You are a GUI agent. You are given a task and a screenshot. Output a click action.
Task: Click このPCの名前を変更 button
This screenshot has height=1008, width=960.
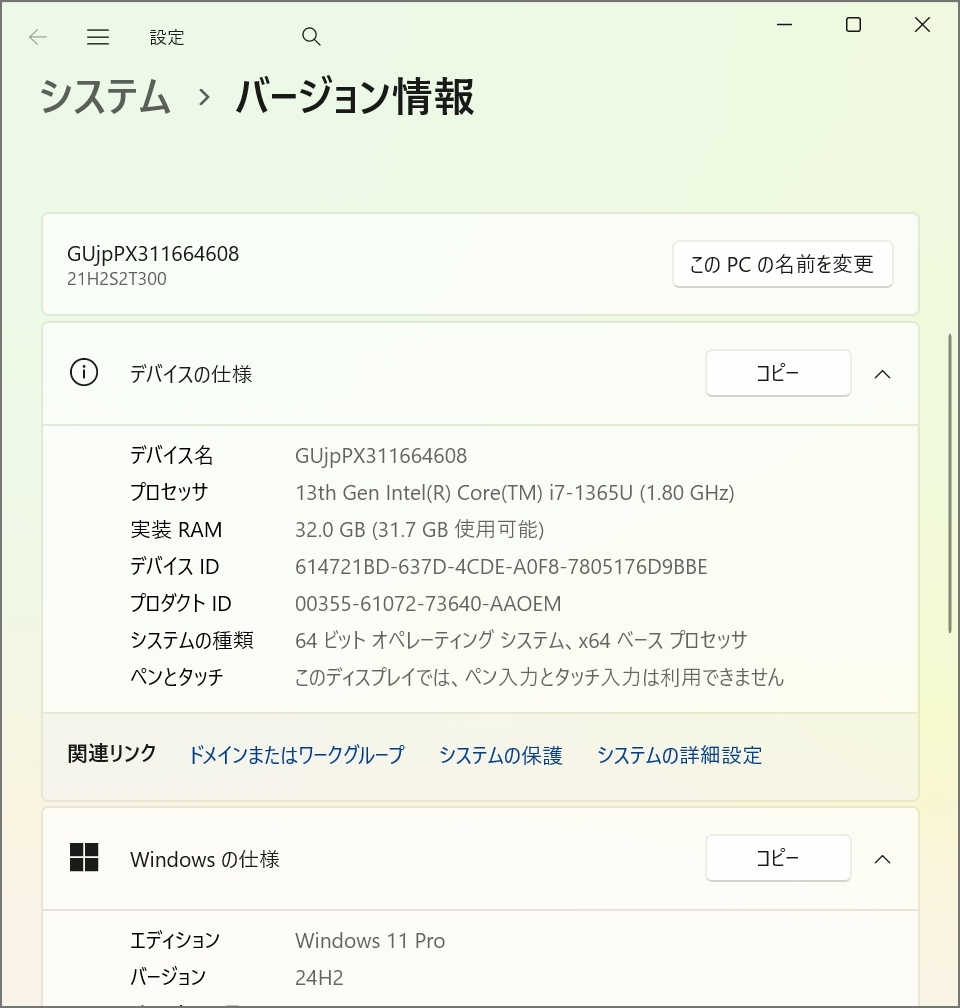coord(783,264)
